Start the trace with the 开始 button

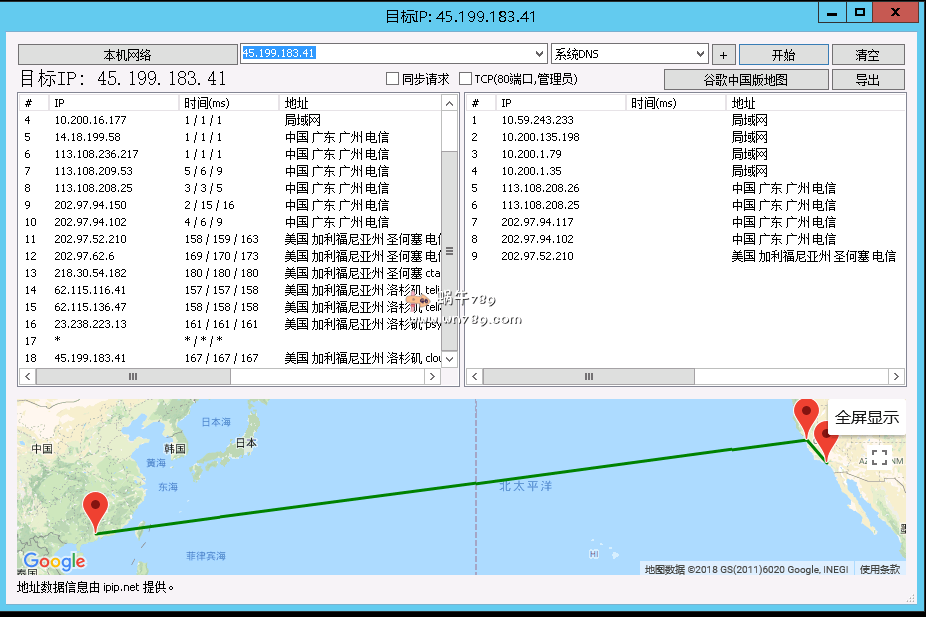(784, 55)
